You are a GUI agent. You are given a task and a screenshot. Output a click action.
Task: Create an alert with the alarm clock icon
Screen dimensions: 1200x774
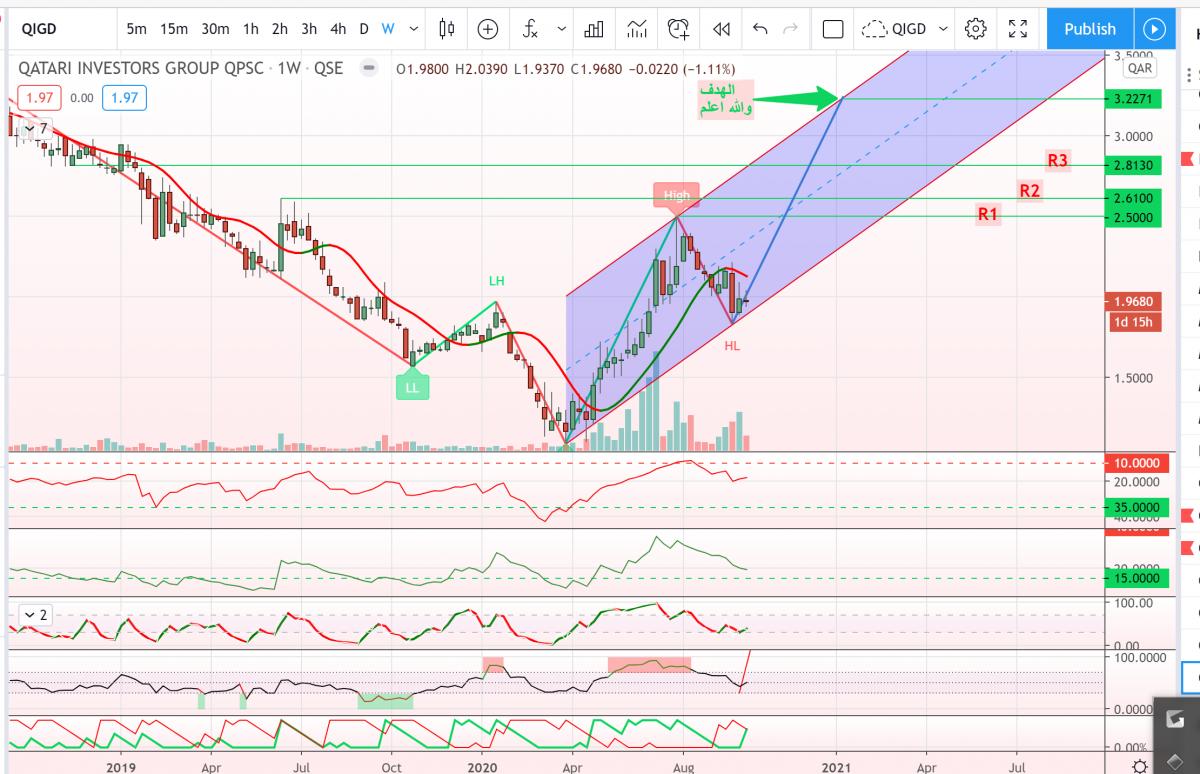click(679, 29)
